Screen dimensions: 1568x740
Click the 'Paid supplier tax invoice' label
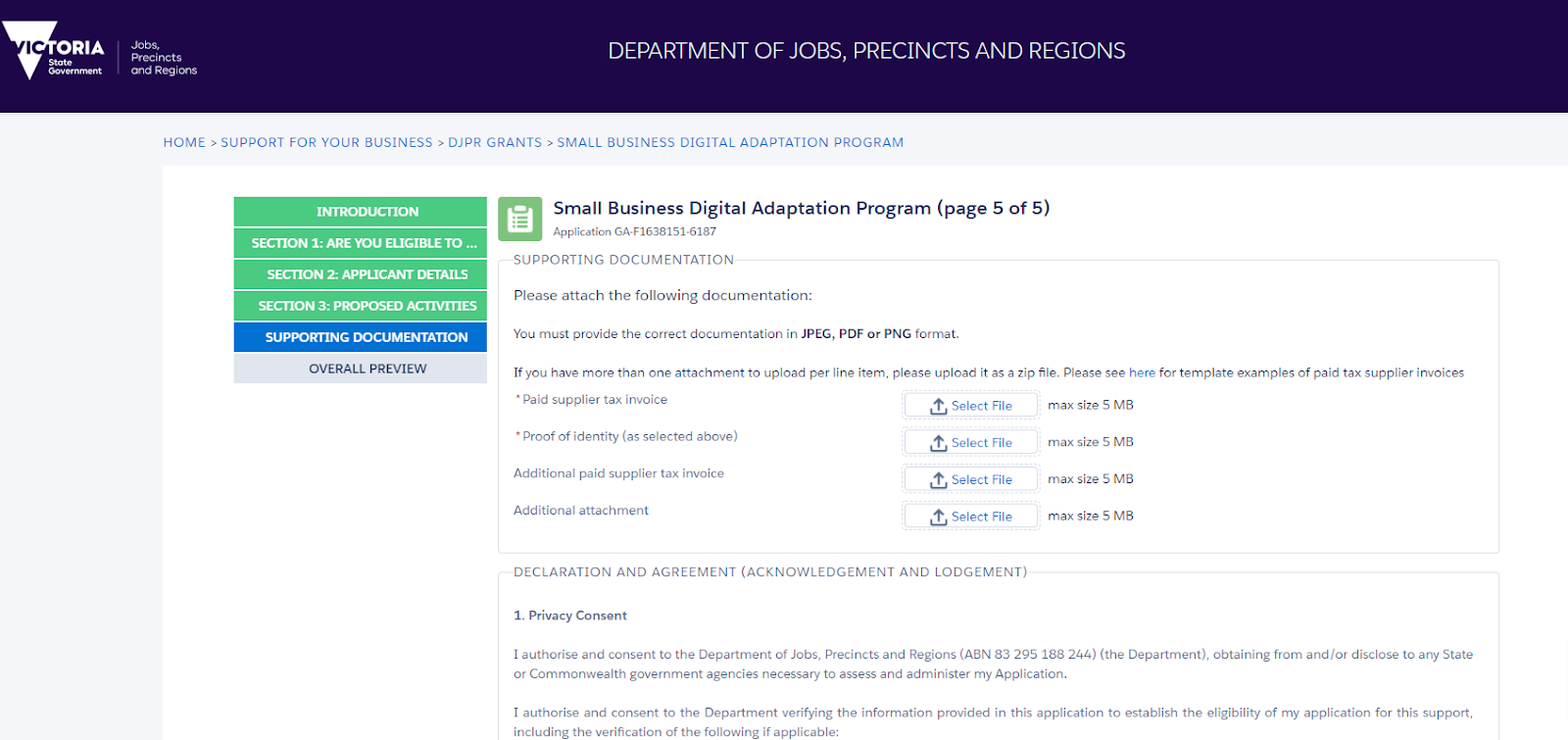[595, 400]
